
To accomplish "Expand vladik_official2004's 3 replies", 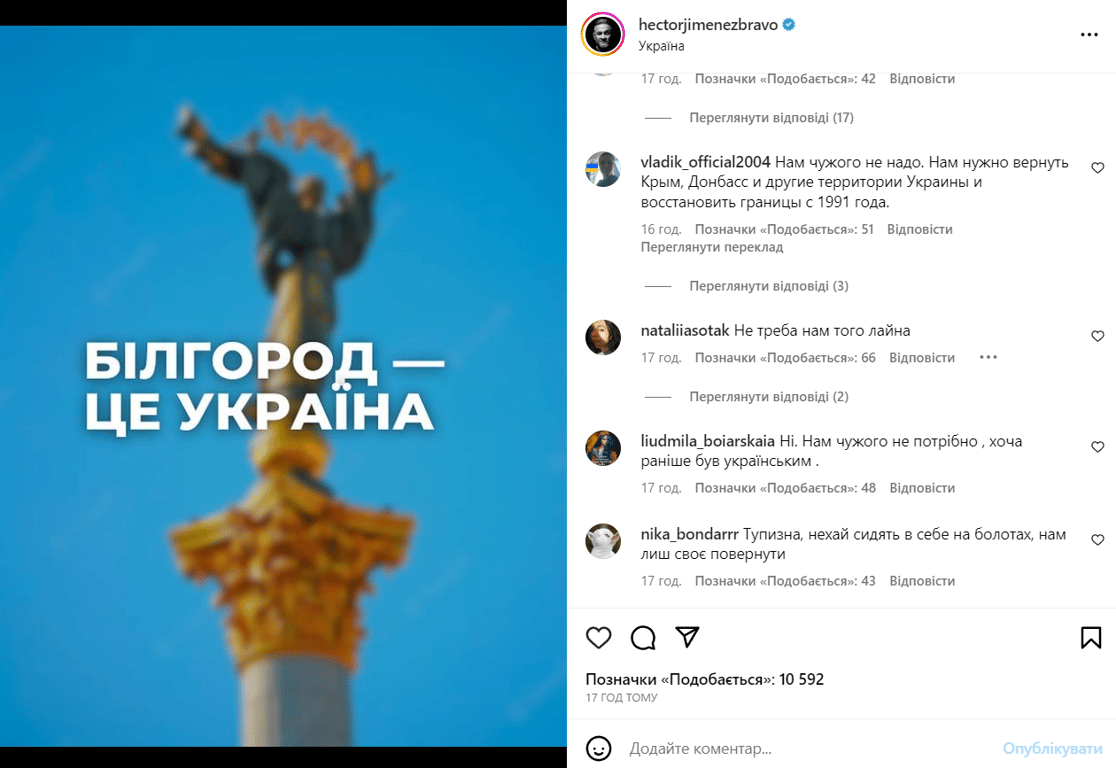I will [769, 286].
